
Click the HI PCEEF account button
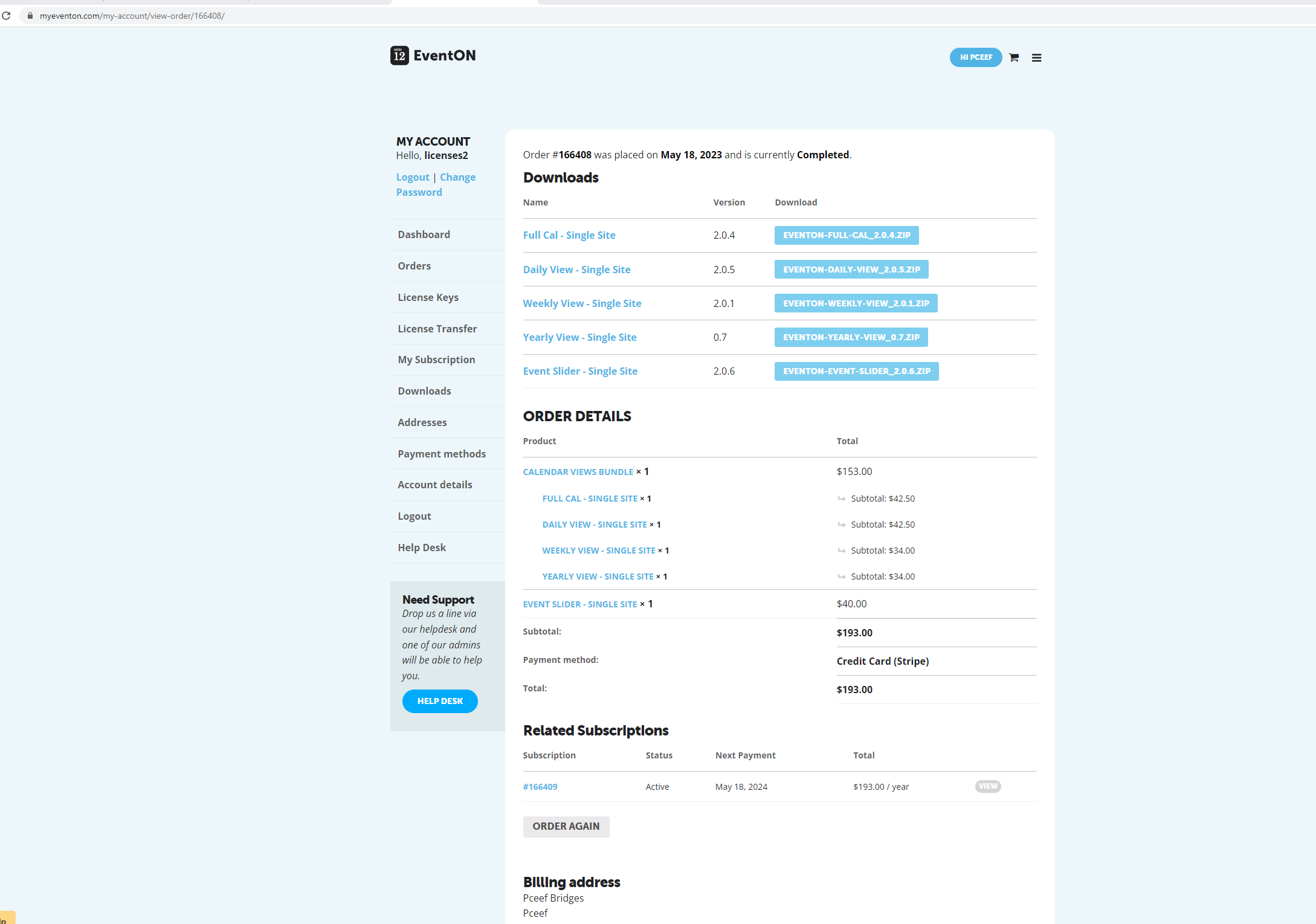tap(975, 57)
